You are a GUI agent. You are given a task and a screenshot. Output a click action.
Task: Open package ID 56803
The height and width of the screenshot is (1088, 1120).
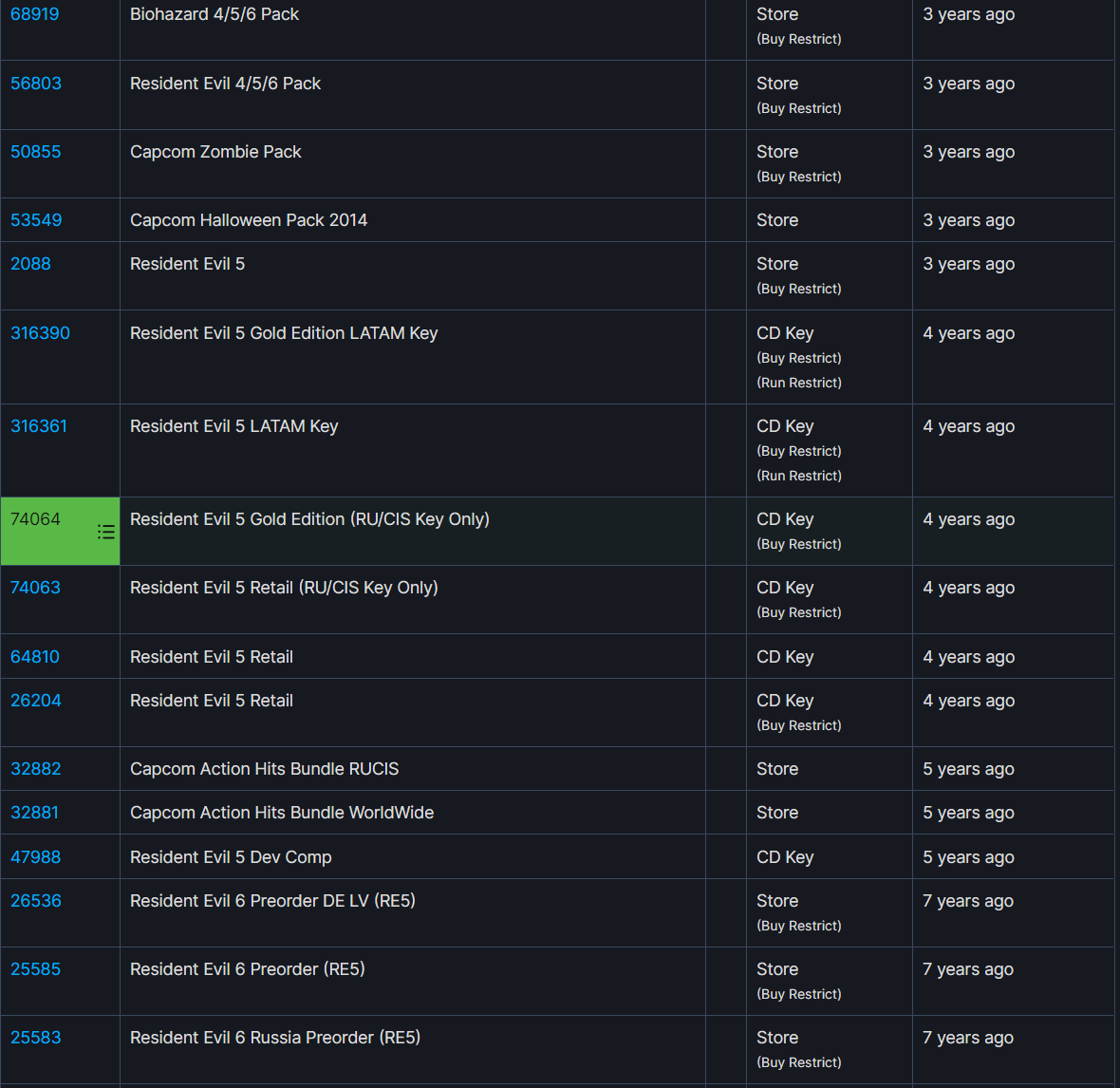click(x=36, y=84)
